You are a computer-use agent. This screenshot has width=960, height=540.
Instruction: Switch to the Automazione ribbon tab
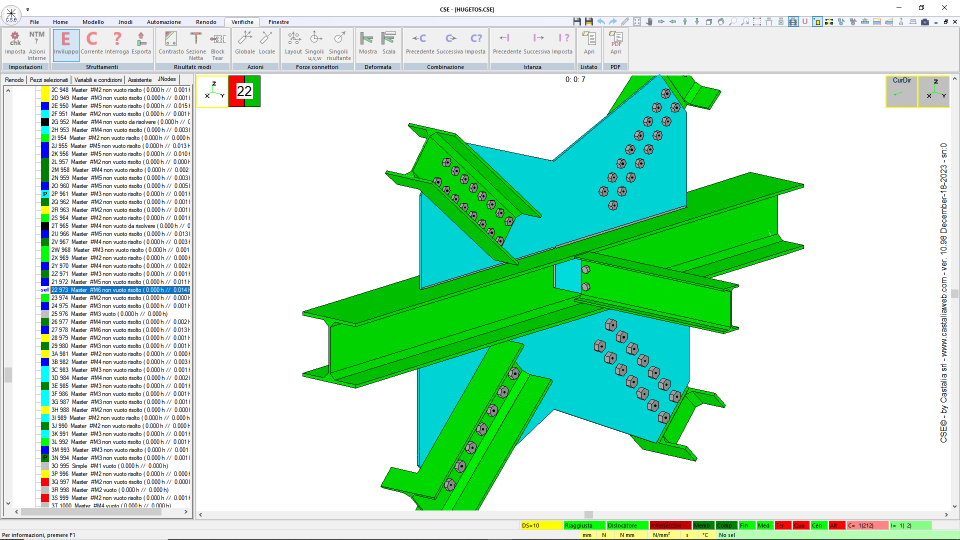point(163,22)
